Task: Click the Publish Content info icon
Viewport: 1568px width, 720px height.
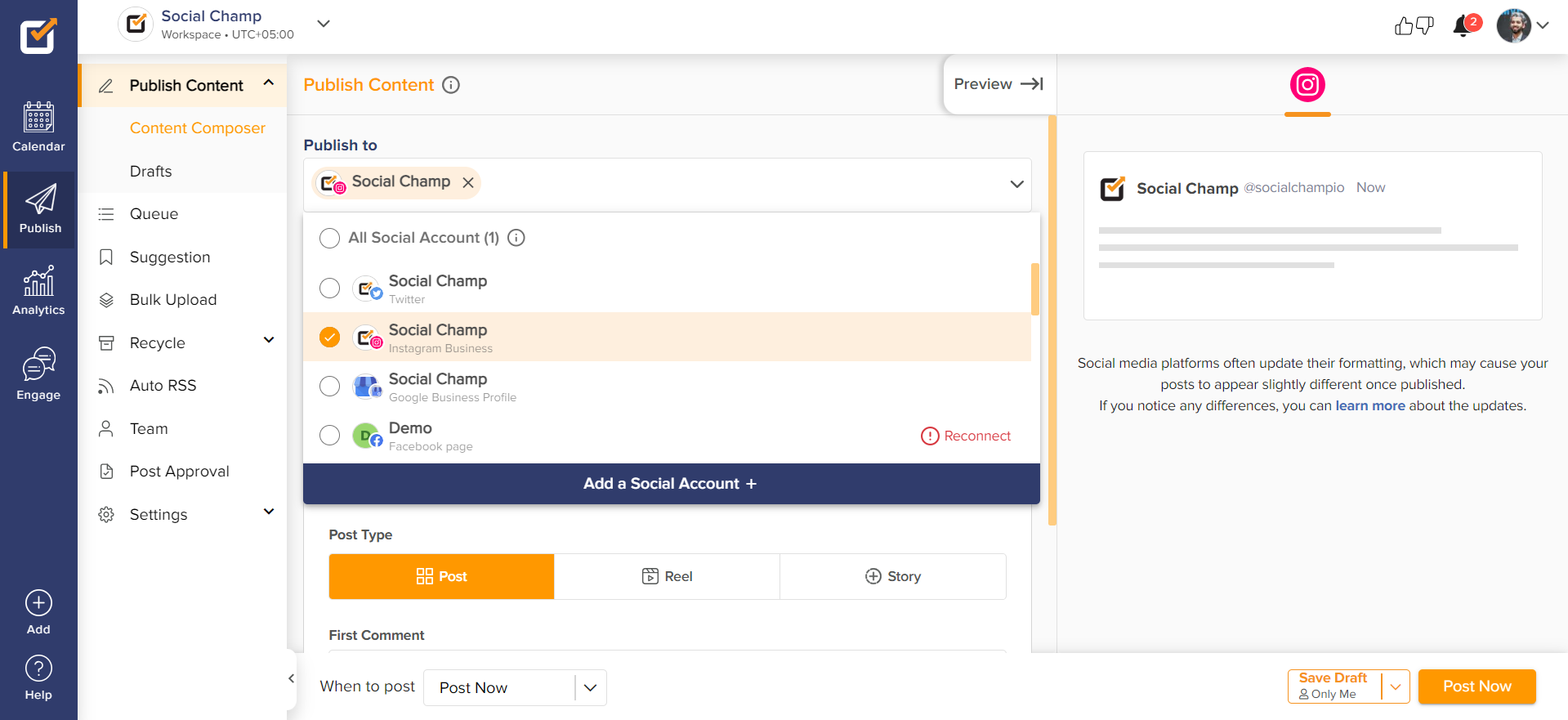Action: (x=451, y=85)
